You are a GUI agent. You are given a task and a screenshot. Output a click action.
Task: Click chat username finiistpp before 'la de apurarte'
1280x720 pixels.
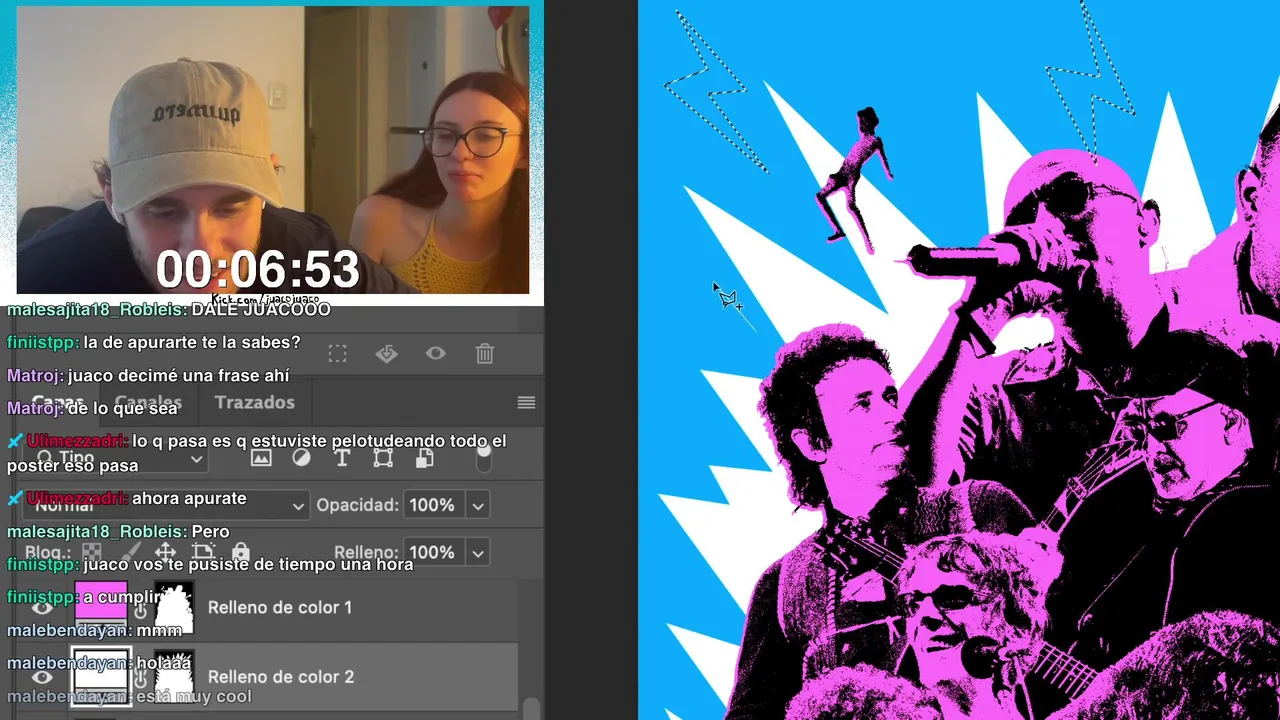tap(43, 342)
